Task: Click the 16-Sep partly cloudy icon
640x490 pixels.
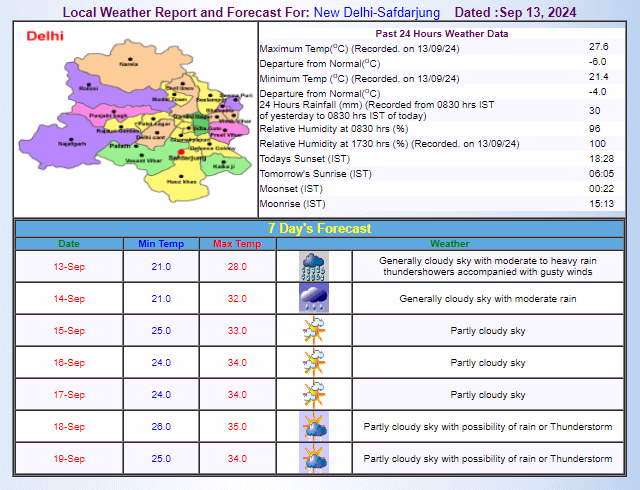Action: 315,362
